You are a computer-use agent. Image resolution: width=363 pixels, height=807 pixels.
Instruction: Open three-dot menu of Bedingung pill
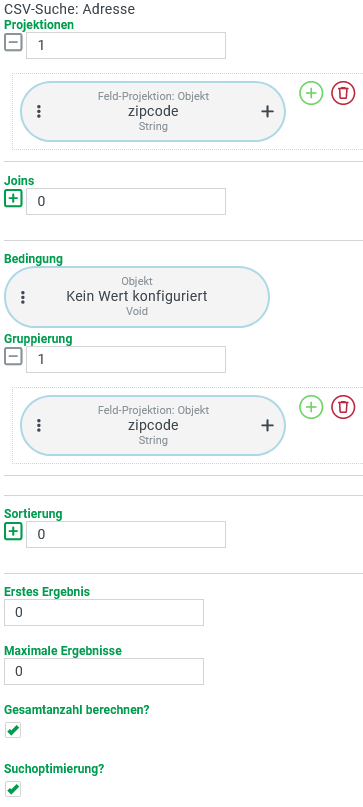23,297
